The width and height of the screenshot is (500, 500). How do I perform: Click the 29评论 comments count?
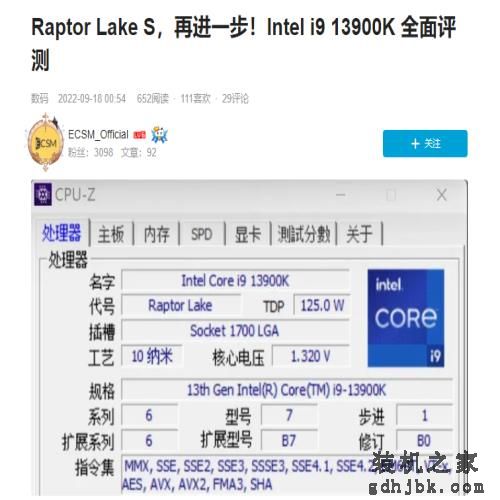click(x=235, y=99)
